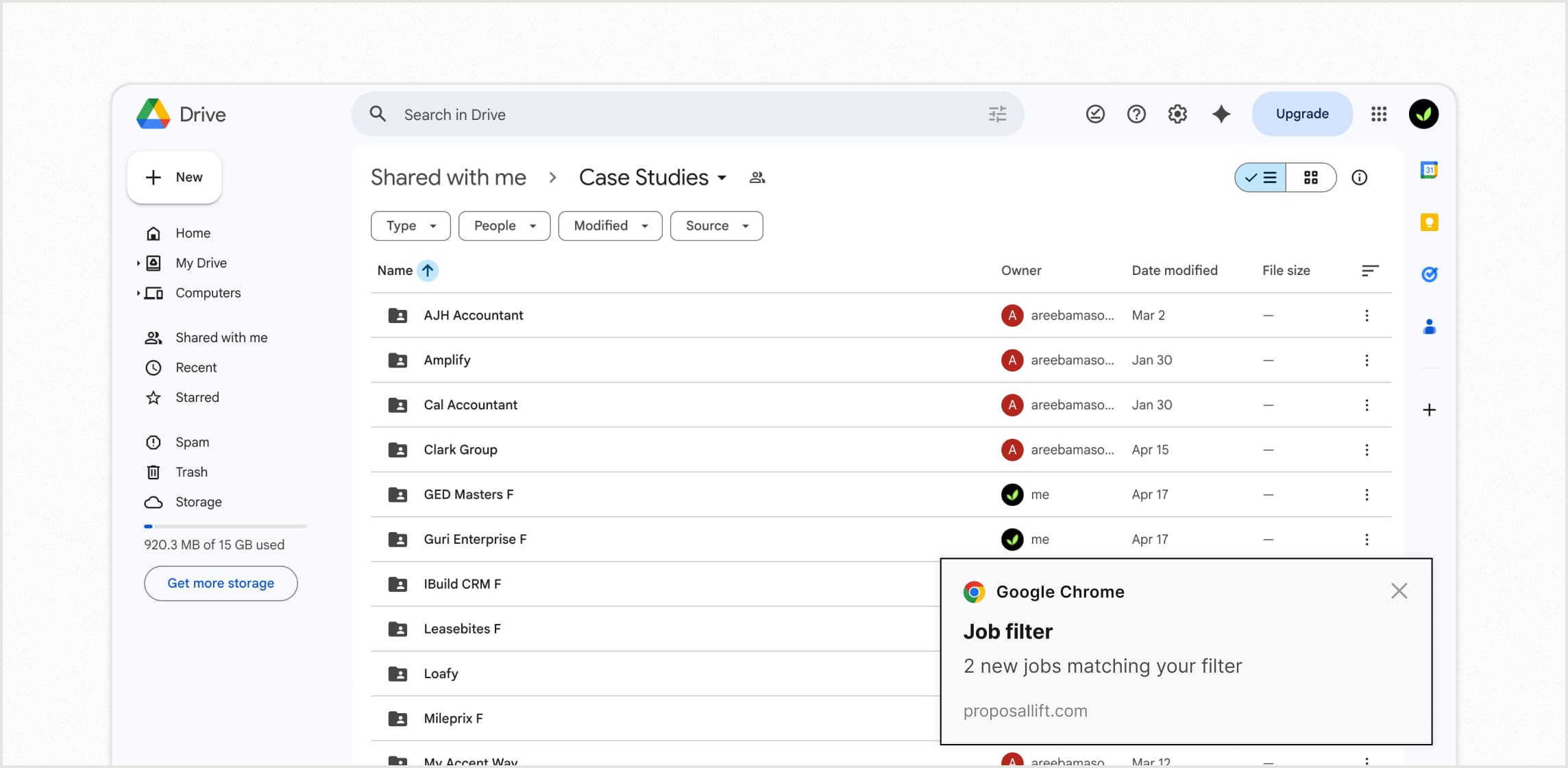Switch to list layout view
Viewport: 1568px width, 768px height.
[1260, 178]
